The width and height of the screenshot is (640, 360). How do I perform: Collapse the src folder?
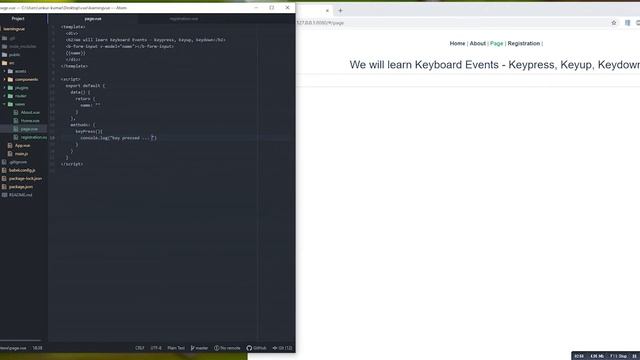11,63
